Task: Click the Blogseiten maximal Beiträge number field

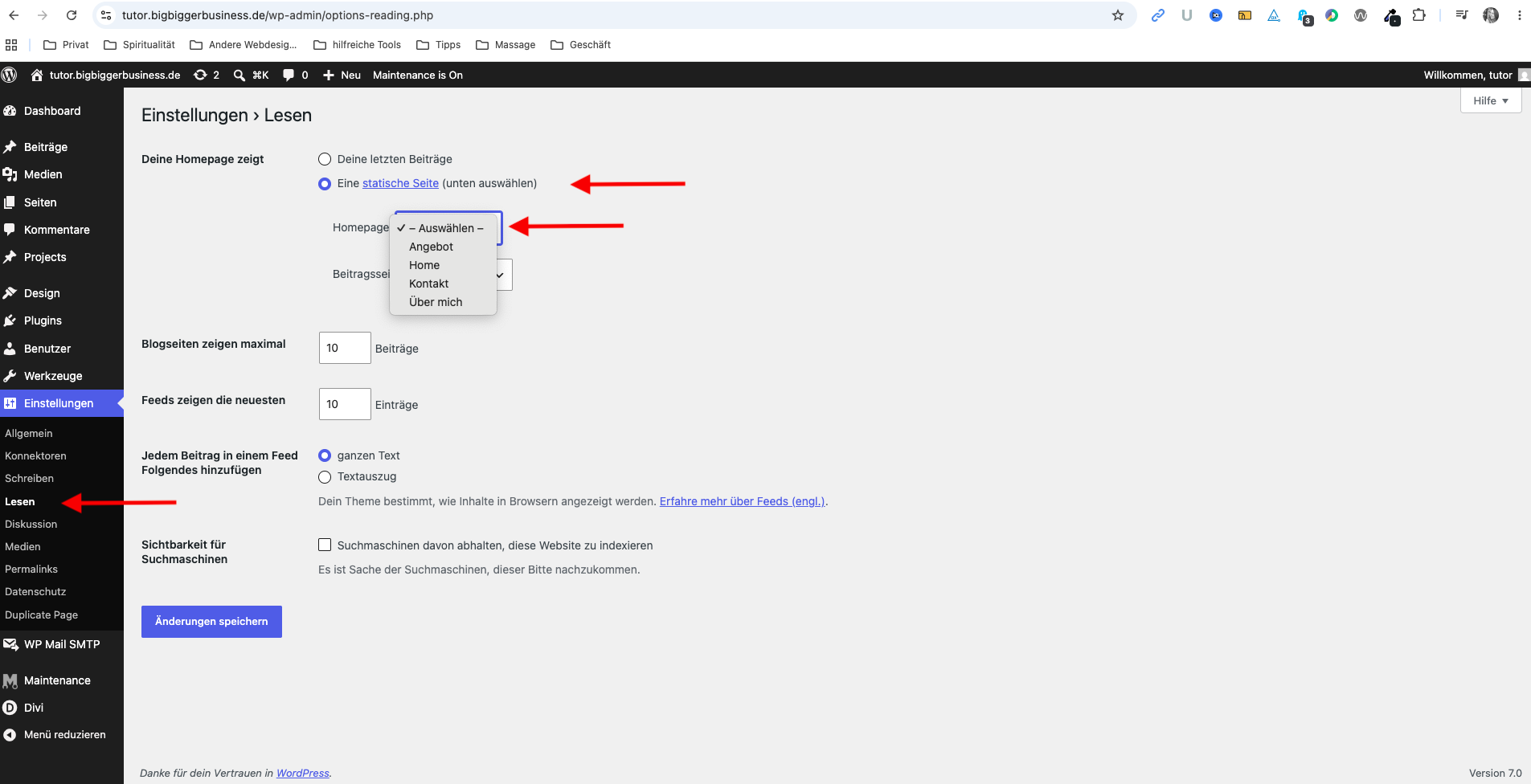Action: click(x=345, y=348)
